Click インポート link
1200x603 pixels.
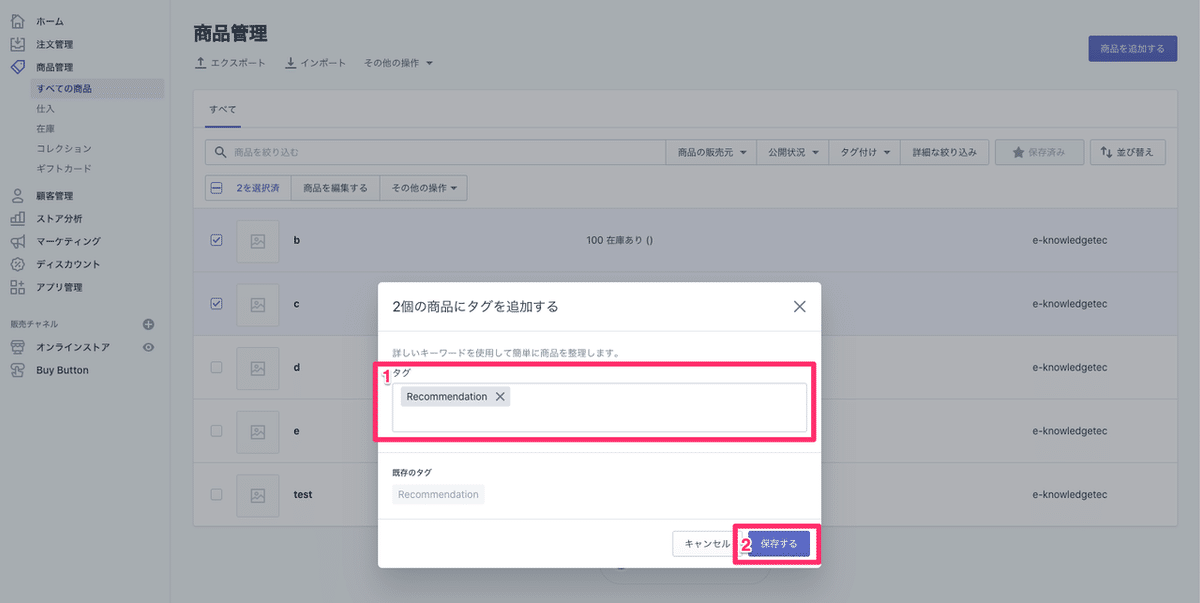(x=315, y=63)
